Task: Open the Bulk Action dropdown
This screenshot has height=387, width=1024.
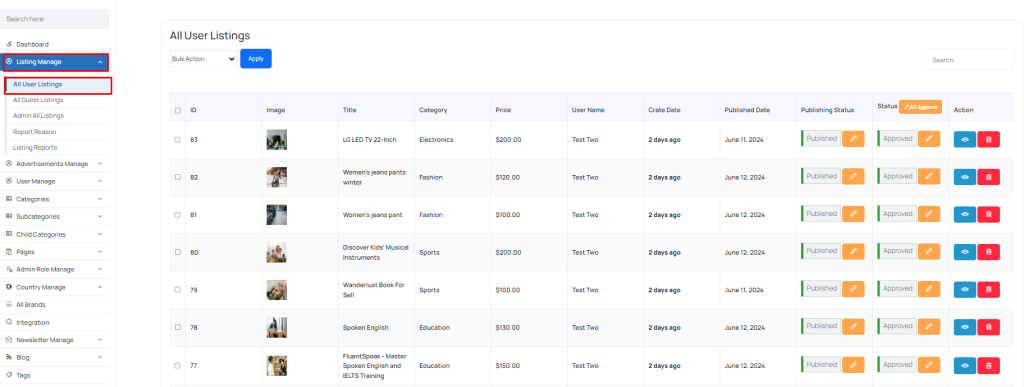Action: (203, 59)
